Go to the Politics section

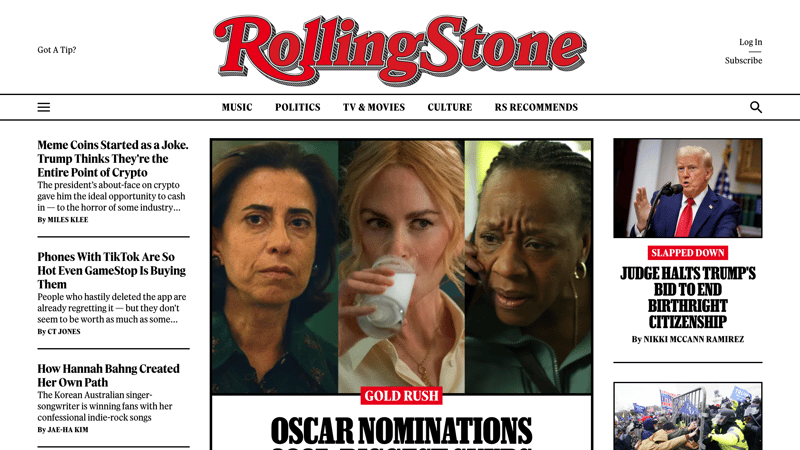pyautogui.click(x=297, y=107)
